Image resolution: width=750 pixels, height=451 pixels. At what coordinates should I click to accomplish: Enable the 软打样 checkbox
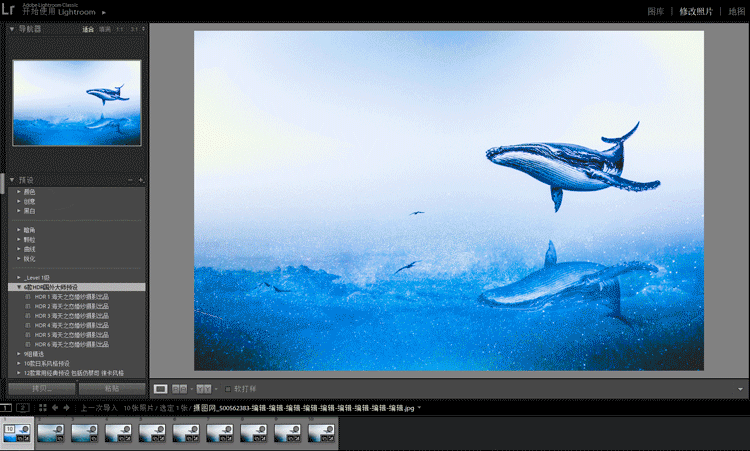tap(228, 389)
